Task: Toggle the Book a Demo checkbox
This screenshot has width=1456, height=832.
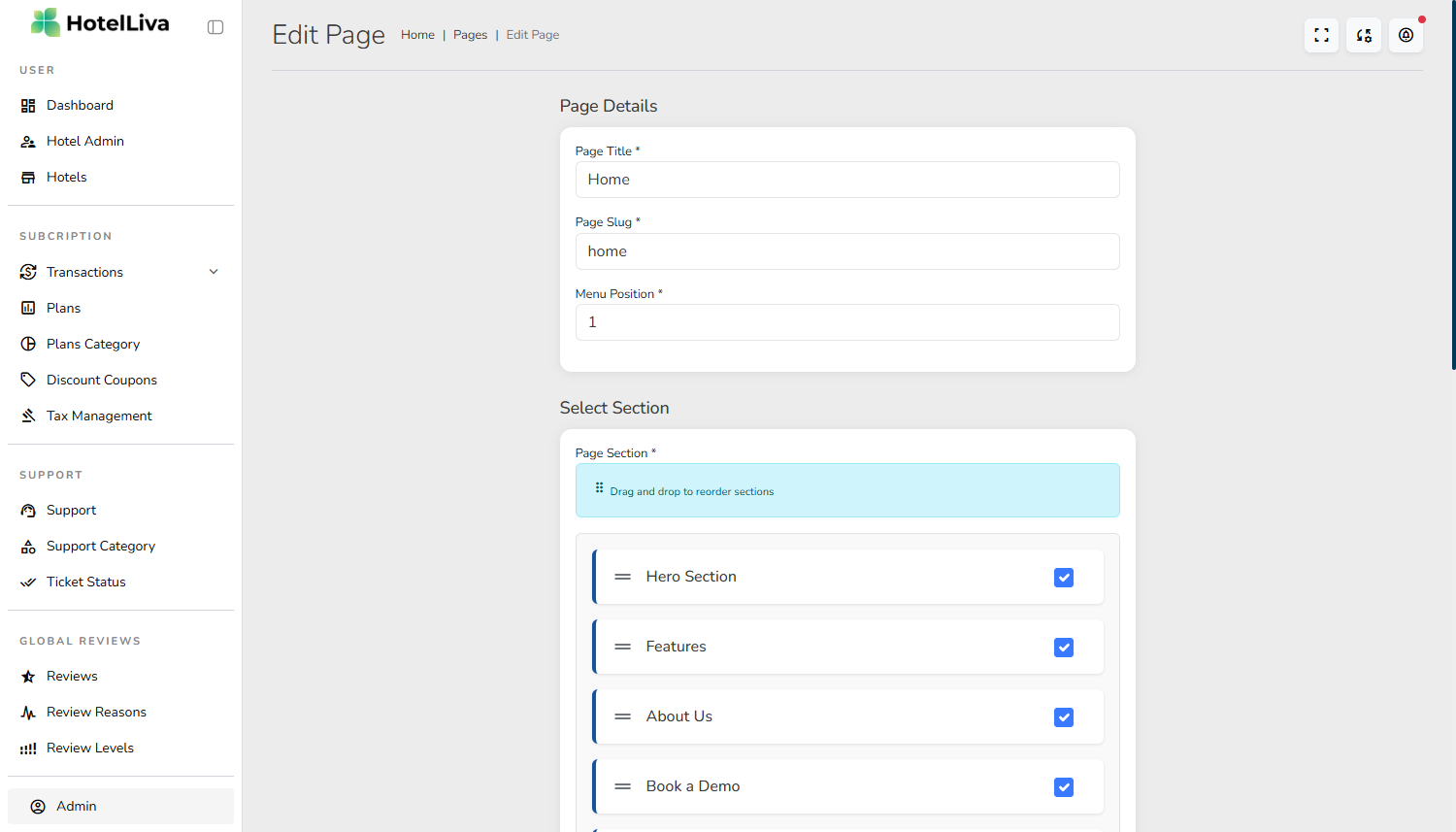Action: (x=1064, y=787)
